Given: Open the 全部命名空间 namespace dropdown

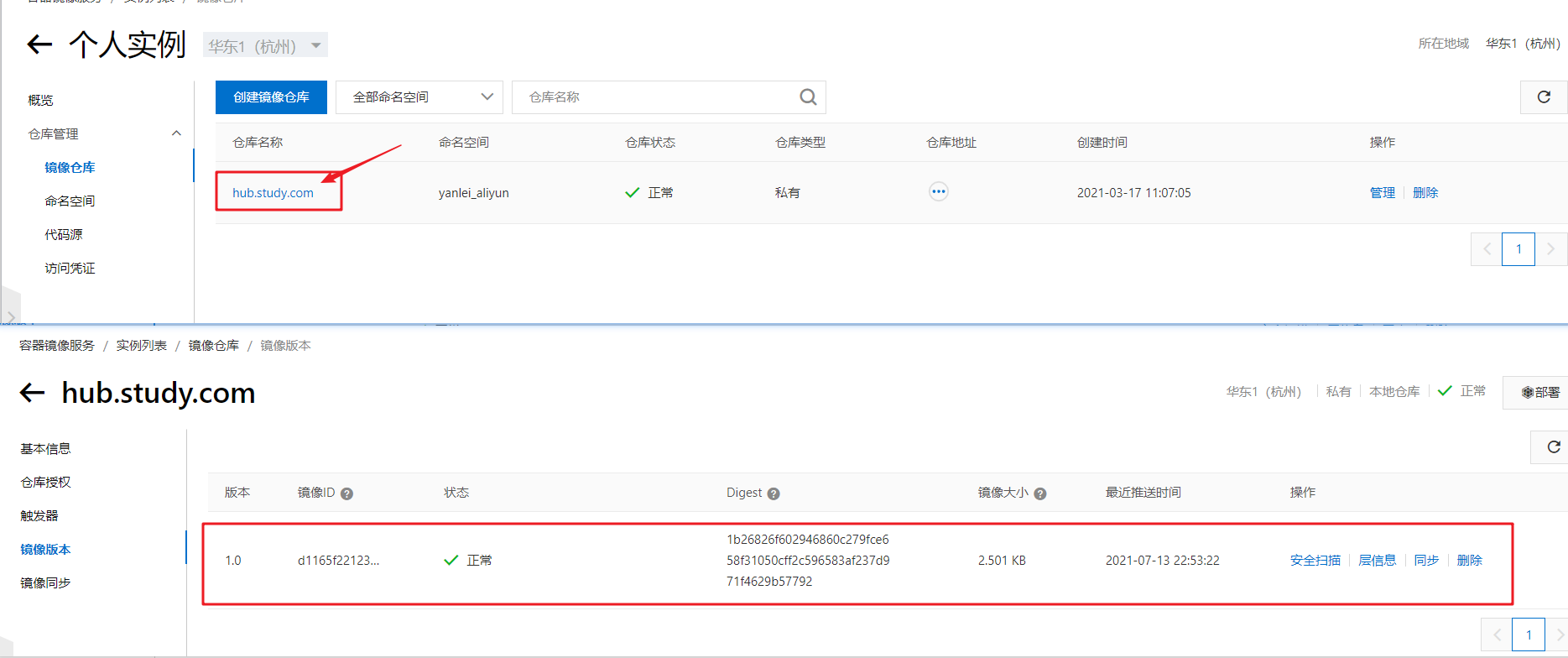Looking at the screenshot, I should [419, 97].
